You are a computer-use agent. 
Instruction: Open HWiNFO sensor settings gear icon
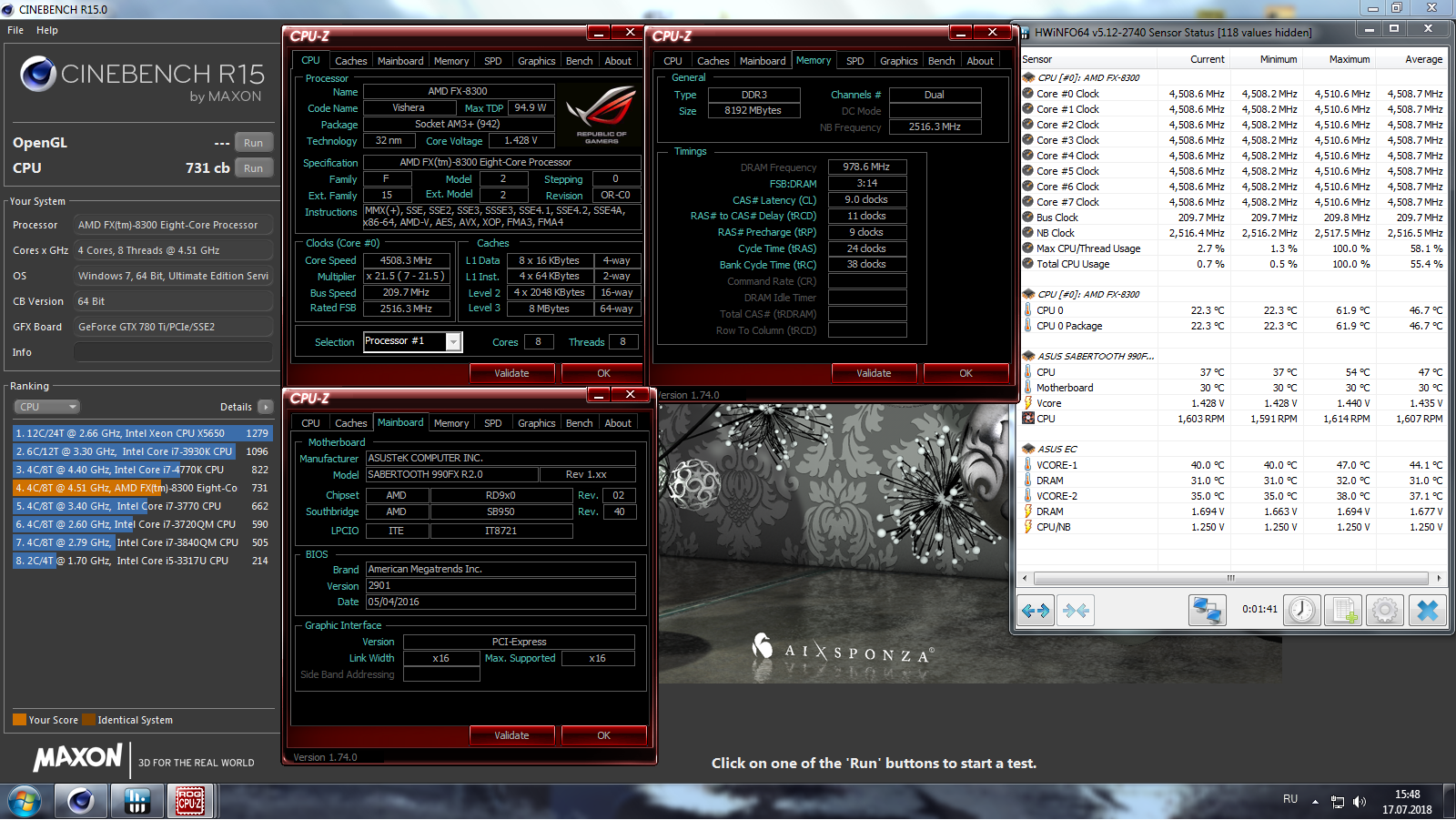click(x=1385, y=610)
